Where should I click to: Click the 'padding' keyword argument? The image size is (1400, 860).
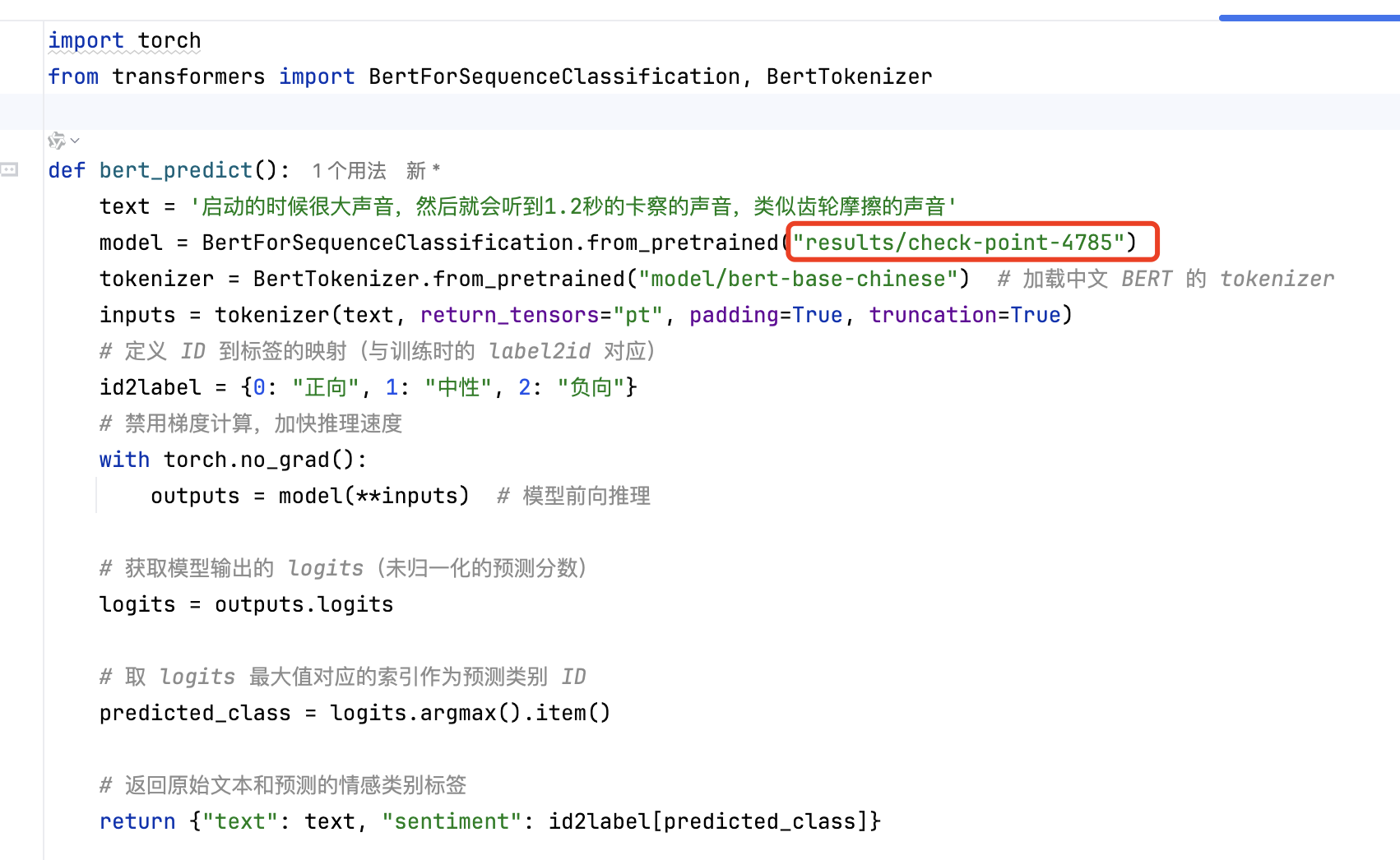point(734,315)
